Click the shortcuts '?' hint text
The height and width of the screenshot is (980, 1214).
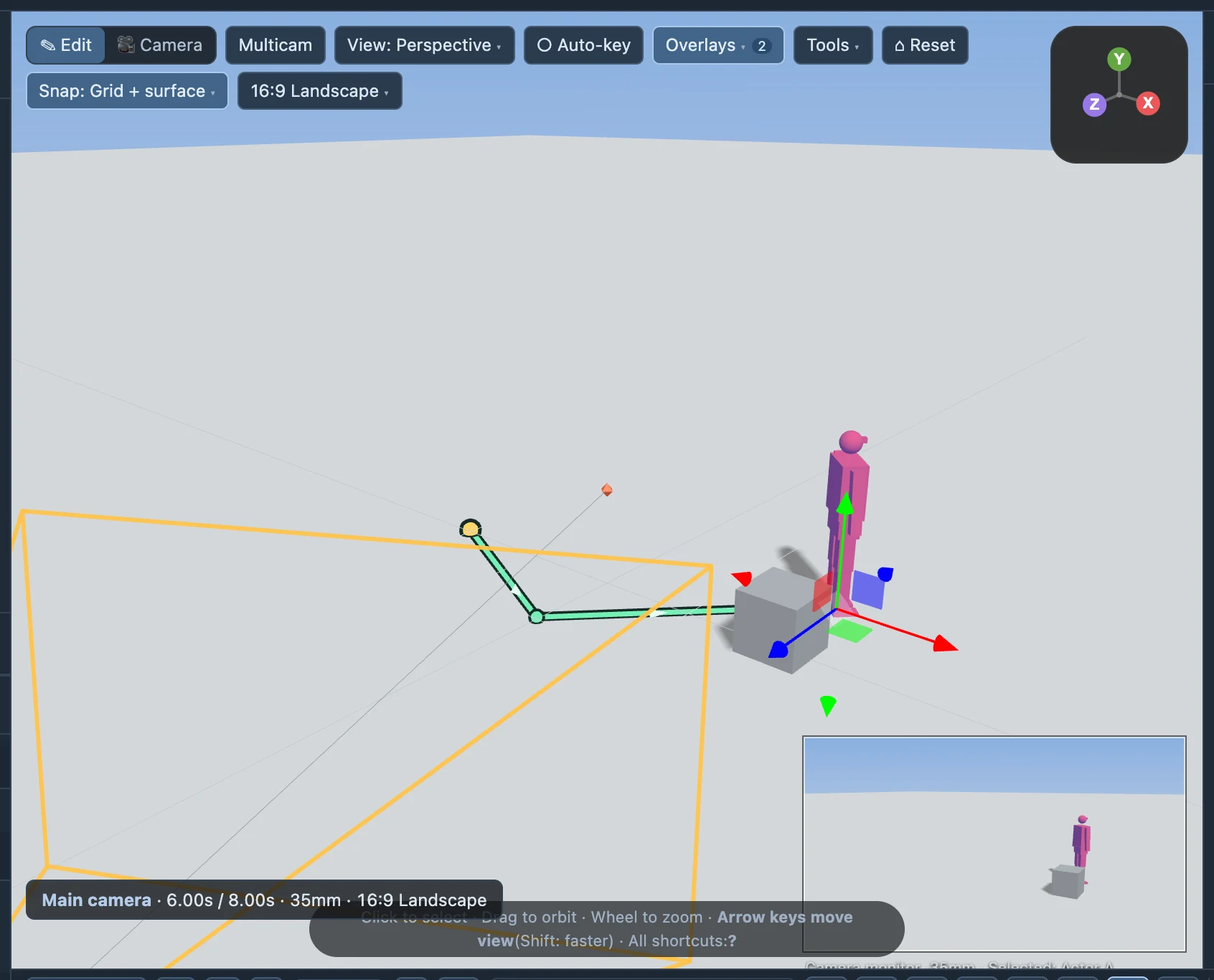[x=732, y=941]
